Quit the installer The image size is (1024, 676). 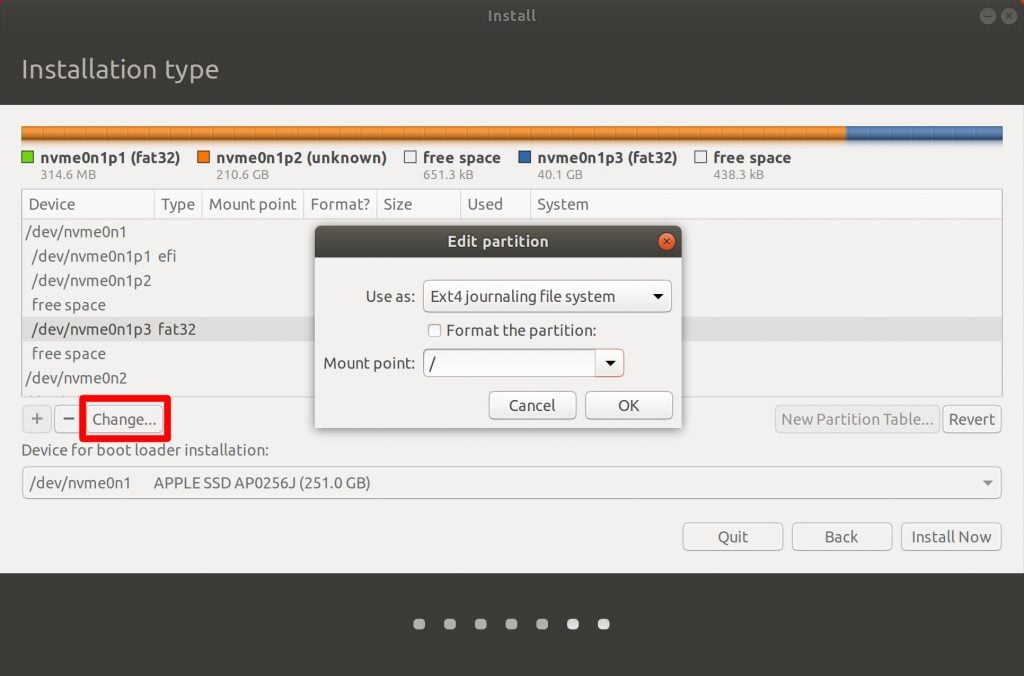732,537
